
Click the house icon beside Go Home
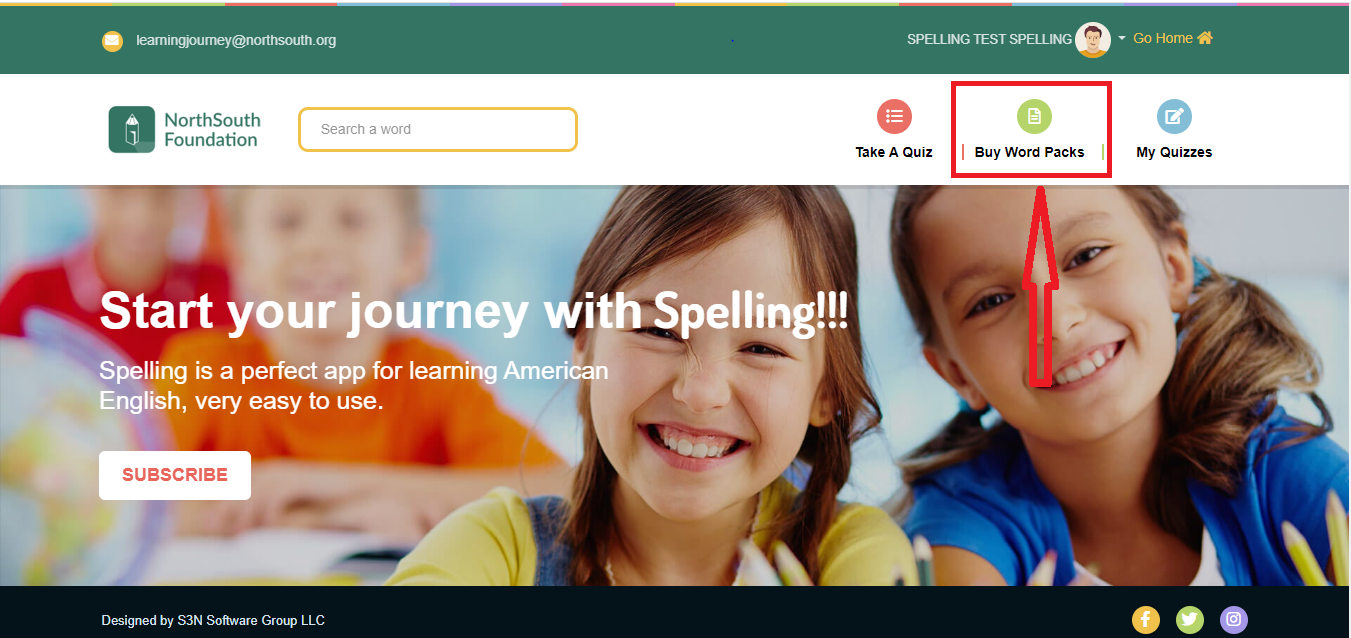point(1205,38)
